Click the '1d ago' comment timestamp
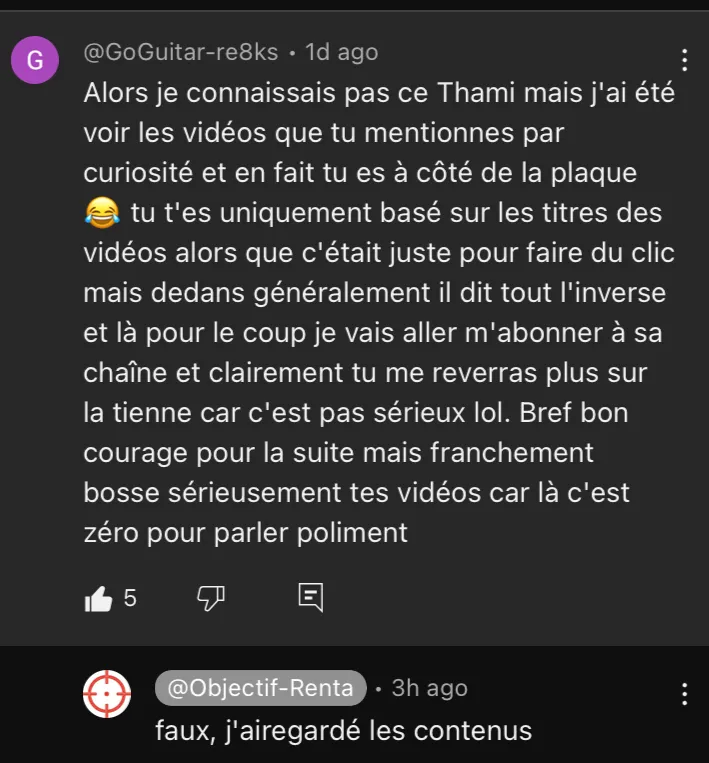This screenshot has height=763, width=709. (342, 52)
